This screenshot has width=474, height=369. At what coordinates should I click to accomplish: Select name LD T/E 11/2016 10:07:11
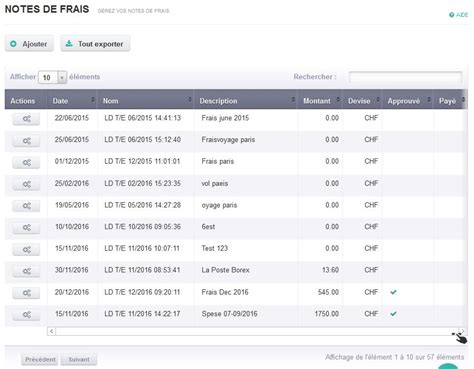(x=142, y=248)
